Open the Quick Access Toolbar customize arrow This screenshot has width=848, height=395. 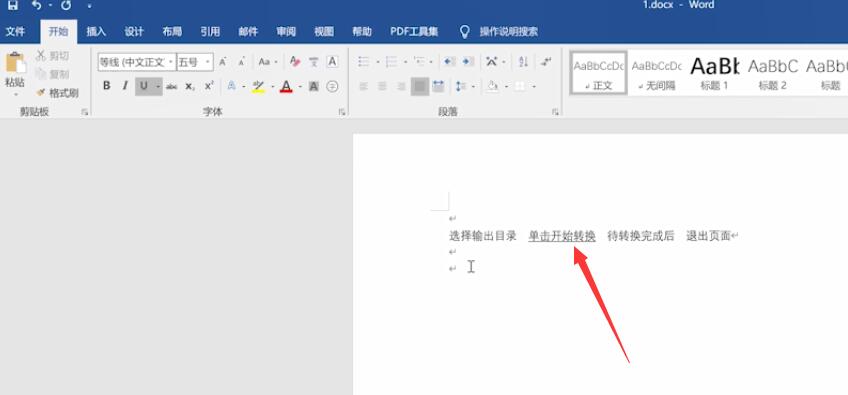point(89,6)
